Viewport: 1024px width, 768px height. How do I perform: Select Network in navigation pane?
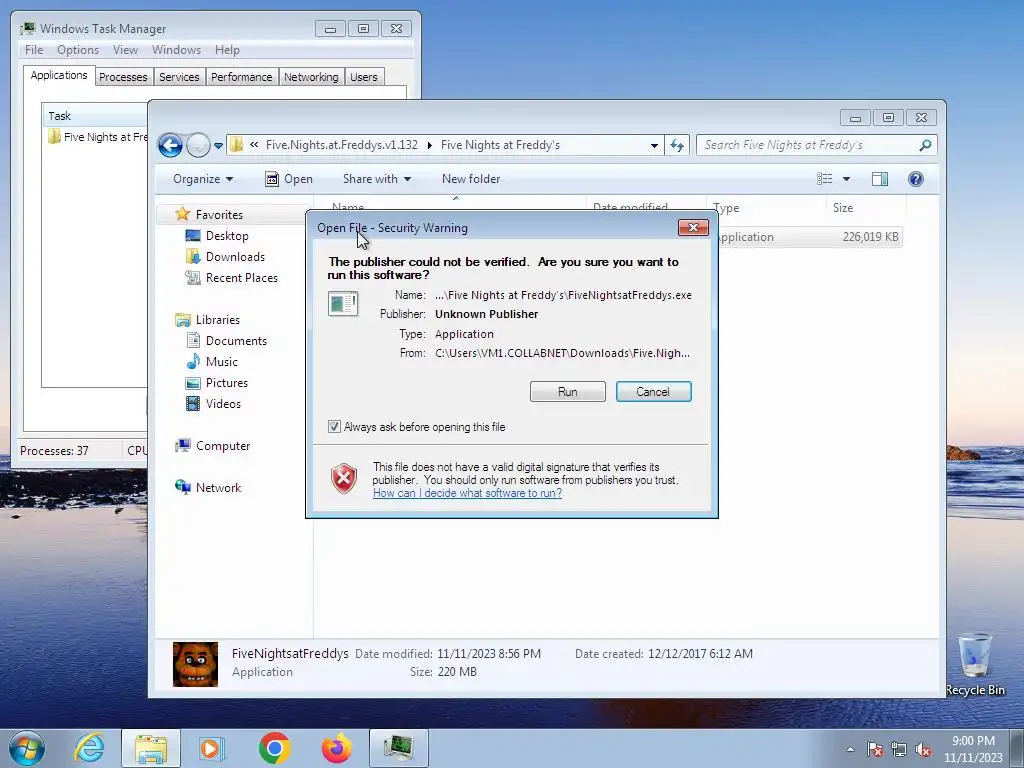click(x=218, y=488)
